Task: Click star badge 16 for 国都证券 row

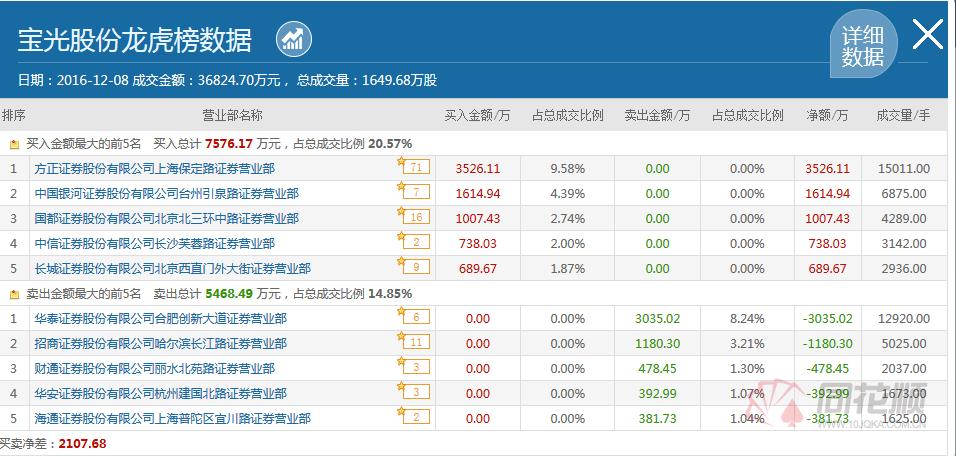Action: click(x=413, y=216)
